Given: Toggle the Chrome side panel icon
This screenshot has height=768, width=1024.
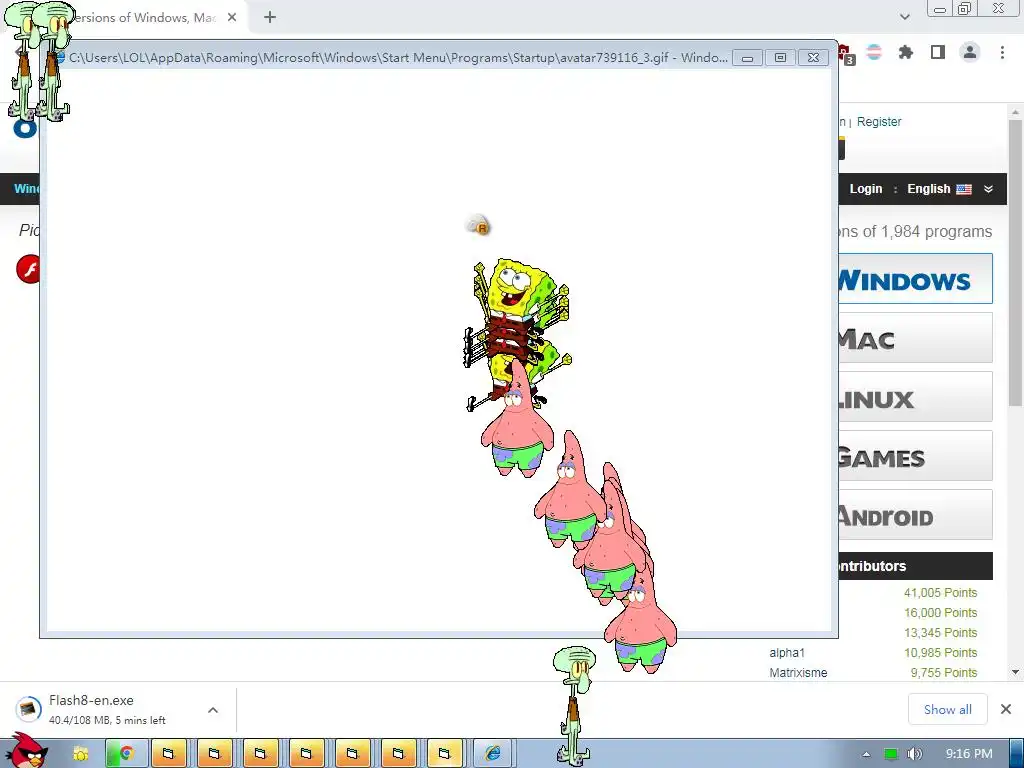Looking at the screenshot, I should coord(938,52).
